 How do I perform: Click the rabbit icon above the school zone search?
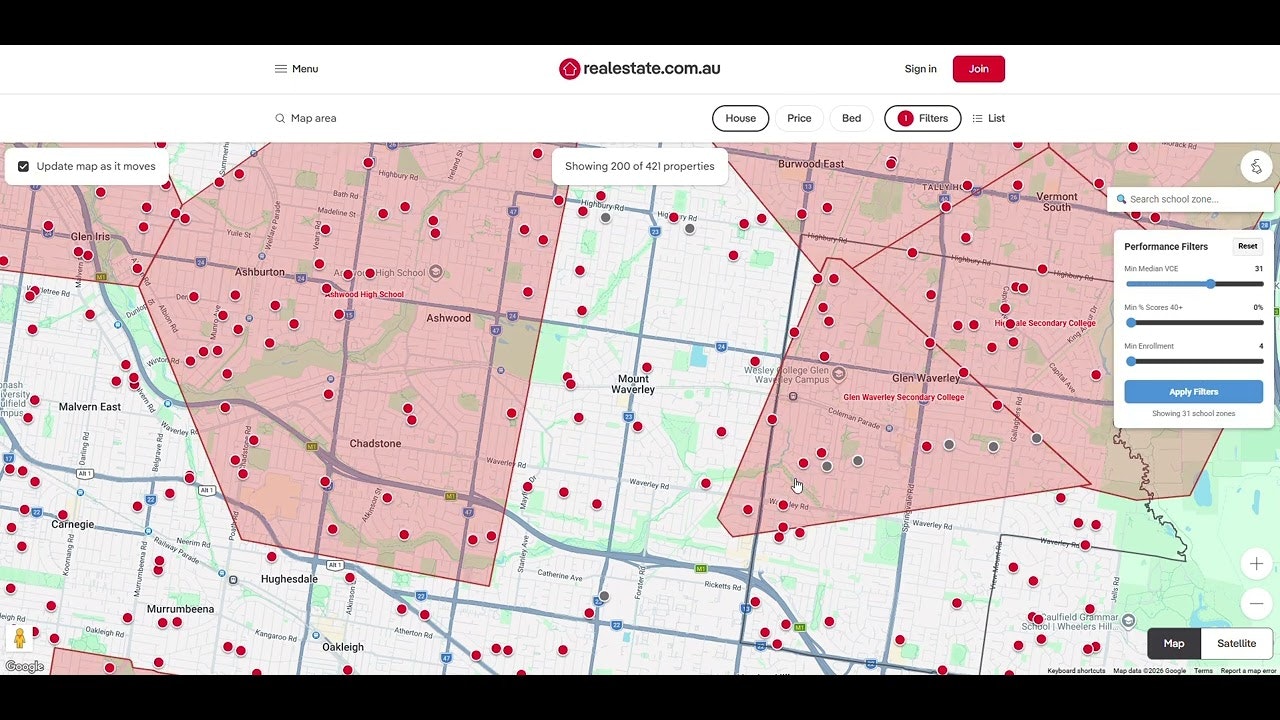point(1256,166)
